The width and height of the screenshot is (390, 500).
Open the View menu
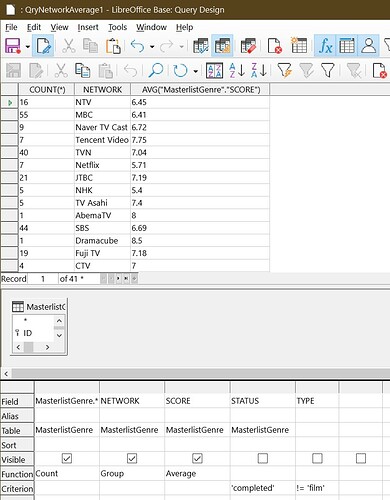pyautogui.click(x=59, y=27)
